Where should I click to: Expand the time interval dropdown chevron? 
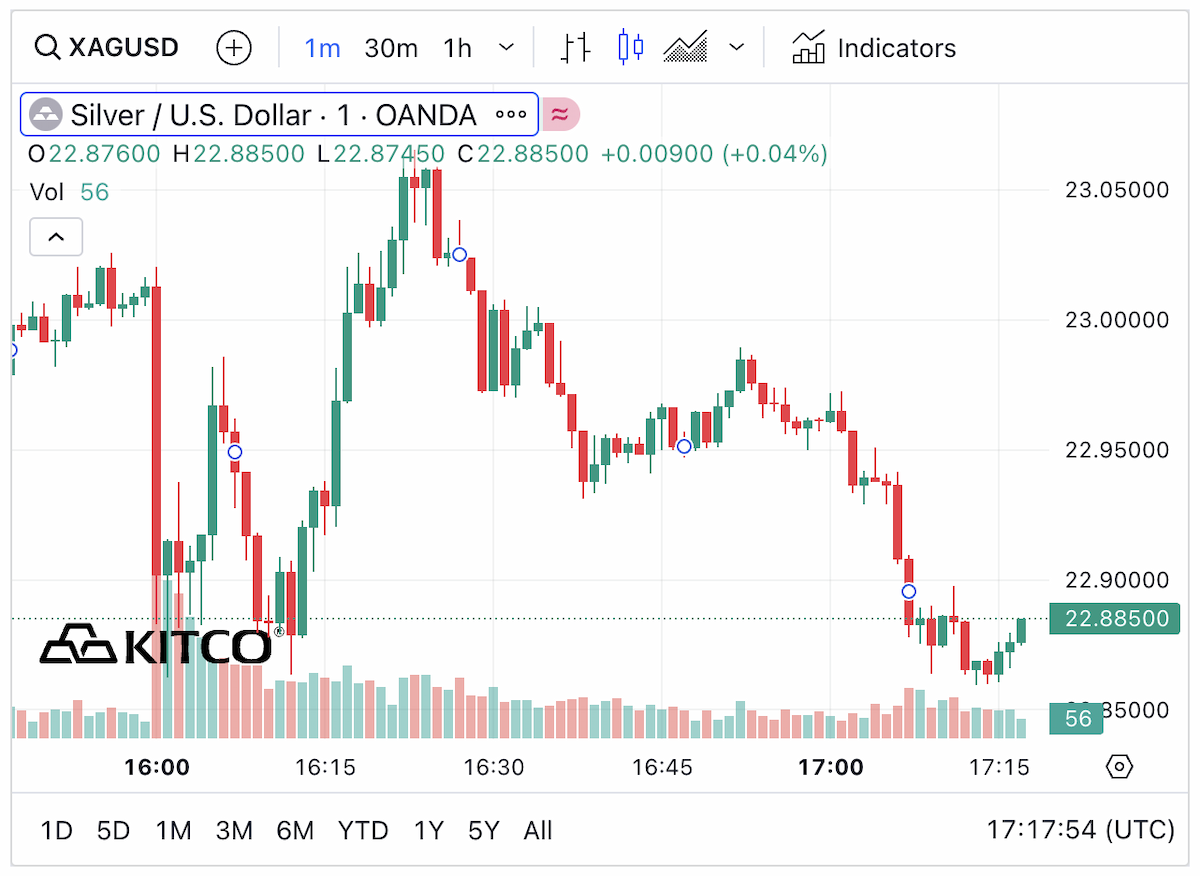tap(507, 47)
